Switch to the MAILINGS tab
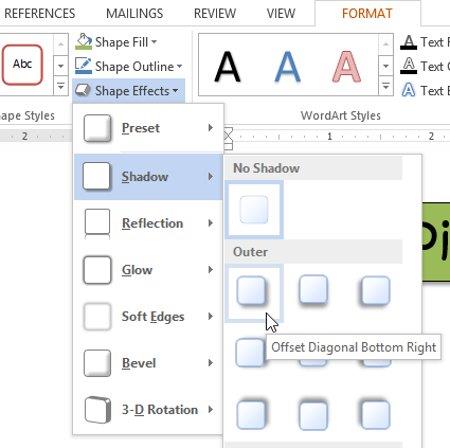 pyautogui.click(x=134, y=14)
